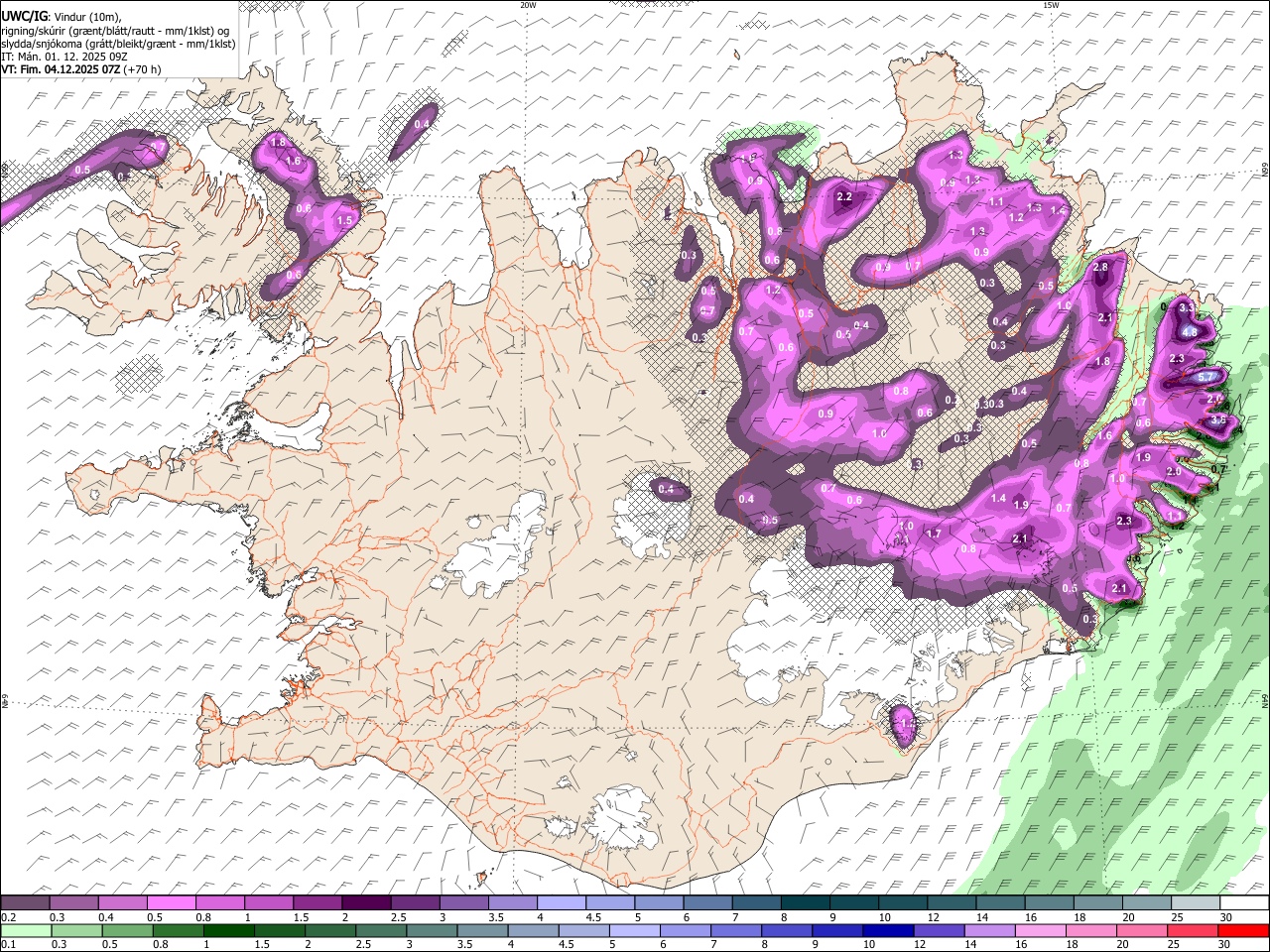This screenshot has height=952, width=1270.
Task: Choose the light lavender snow swatch between 4 and 4.5
Action: [562, 902]
